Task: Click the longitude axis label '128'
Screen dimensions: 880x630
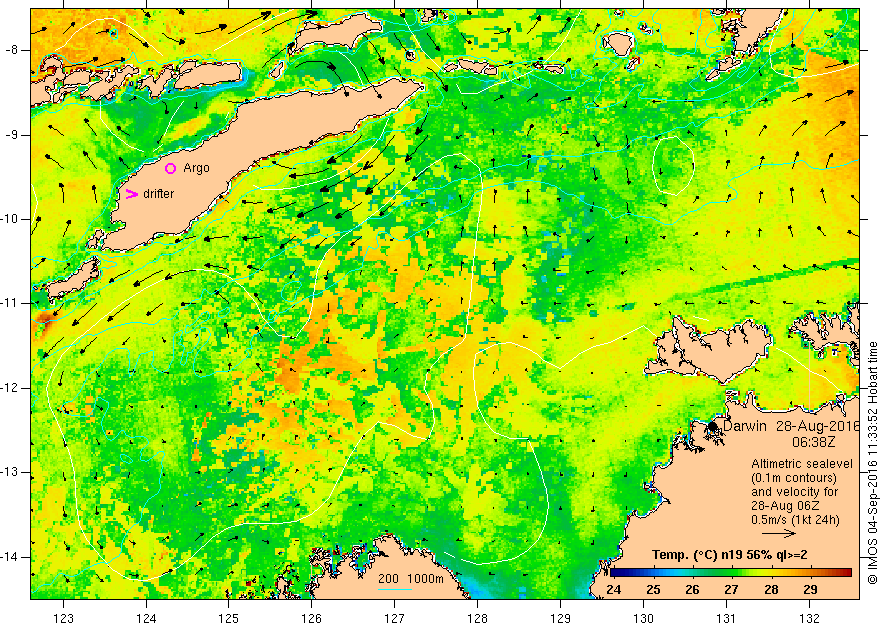Action: [x=478, y=618]
